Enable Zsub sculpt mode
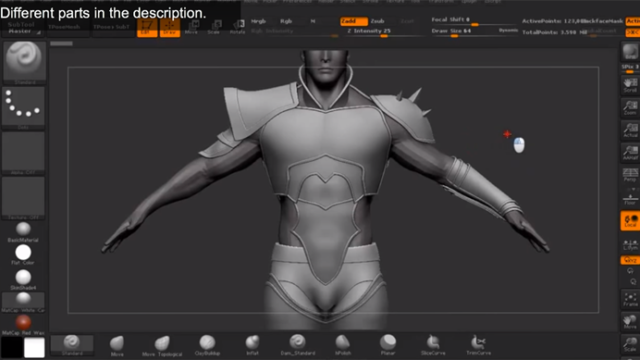 [x=377, y=21]
